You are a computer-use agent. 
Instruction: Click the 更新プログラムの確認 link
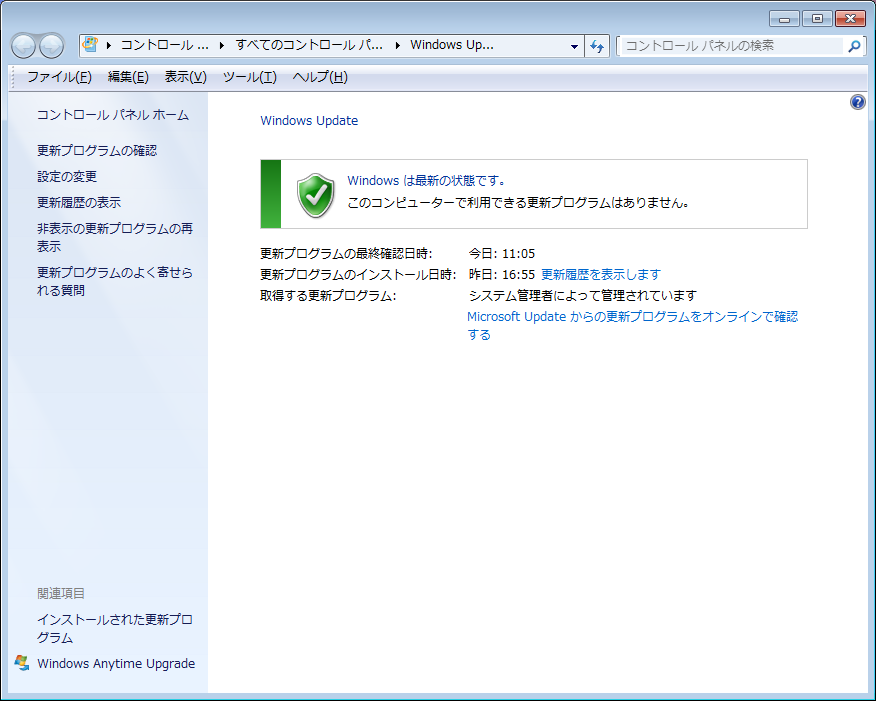pos(97,151)
